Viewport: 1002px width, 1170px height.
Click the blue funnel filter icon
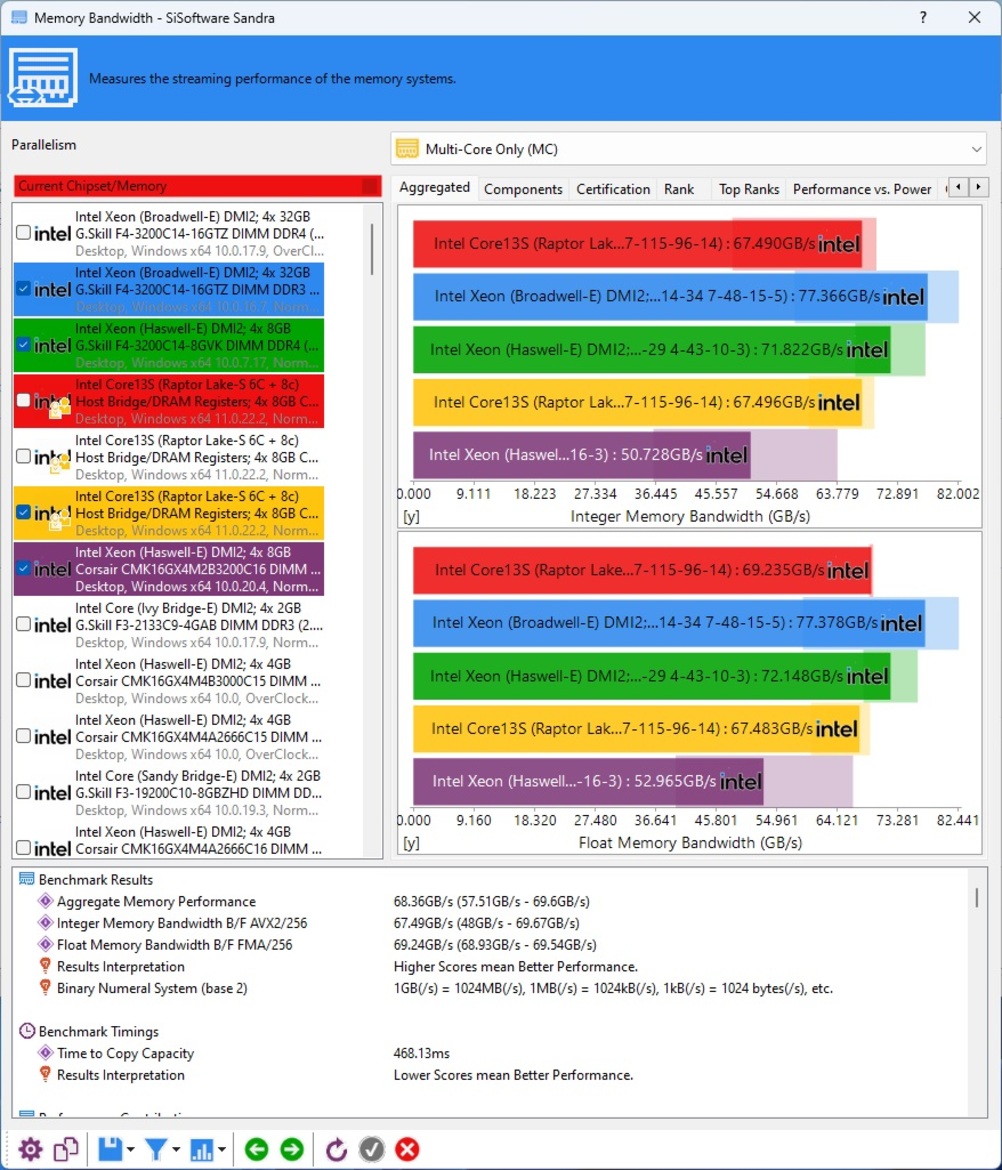pyautogui.click(x=156, y=1149)
